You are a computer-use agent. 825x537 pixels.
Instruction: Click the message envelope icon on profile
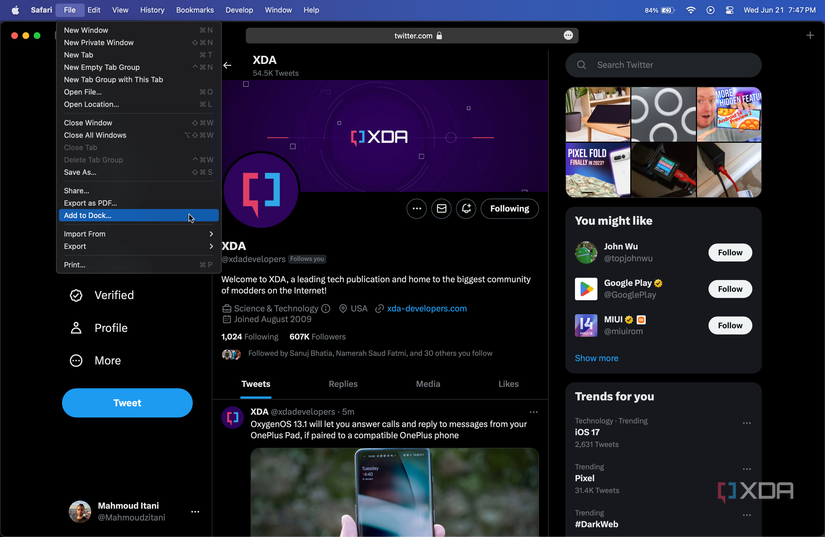441,209
